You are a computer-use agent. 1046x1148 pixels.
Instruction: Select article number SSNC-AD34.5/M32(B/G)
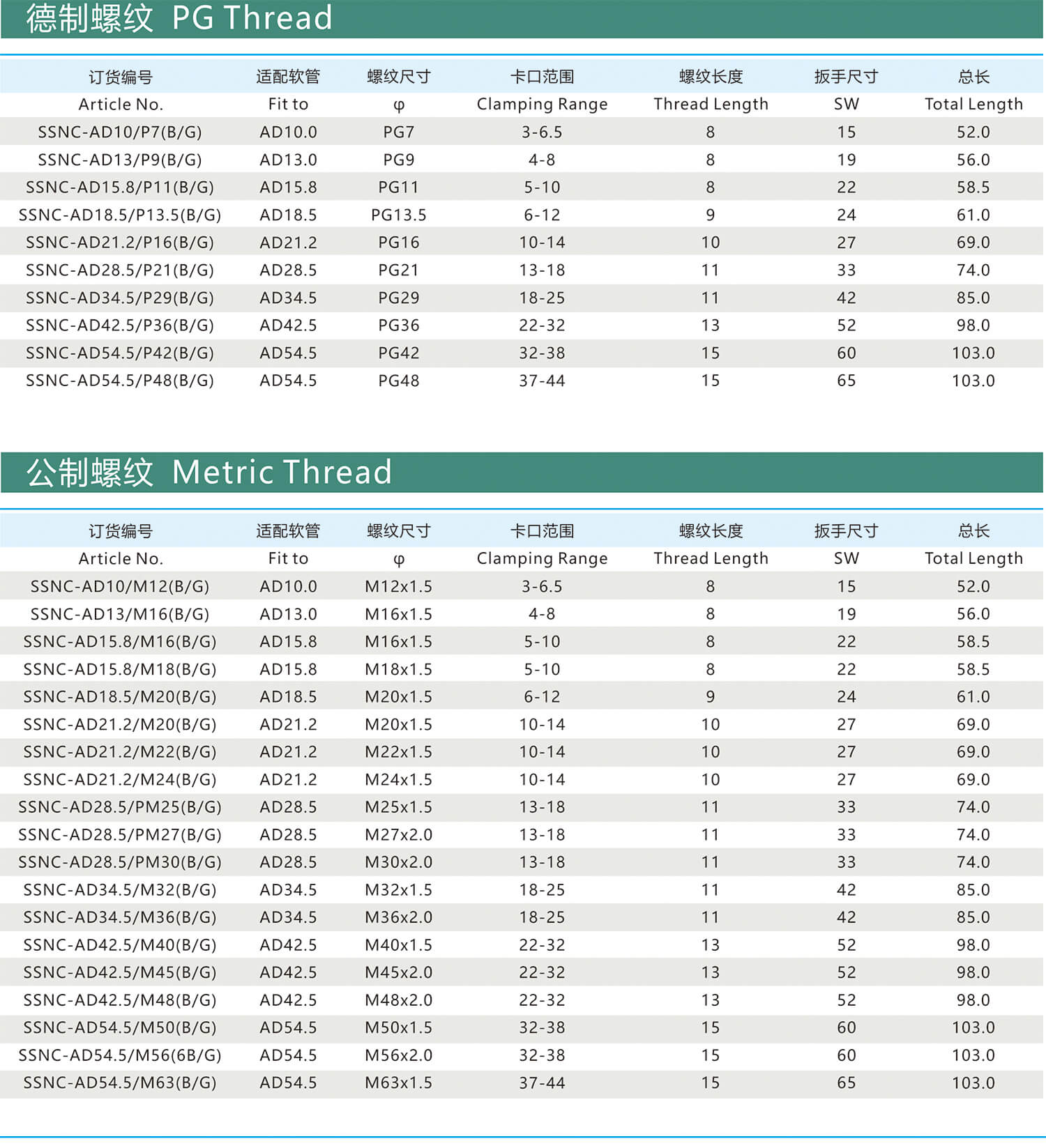(x=120, y=890)
